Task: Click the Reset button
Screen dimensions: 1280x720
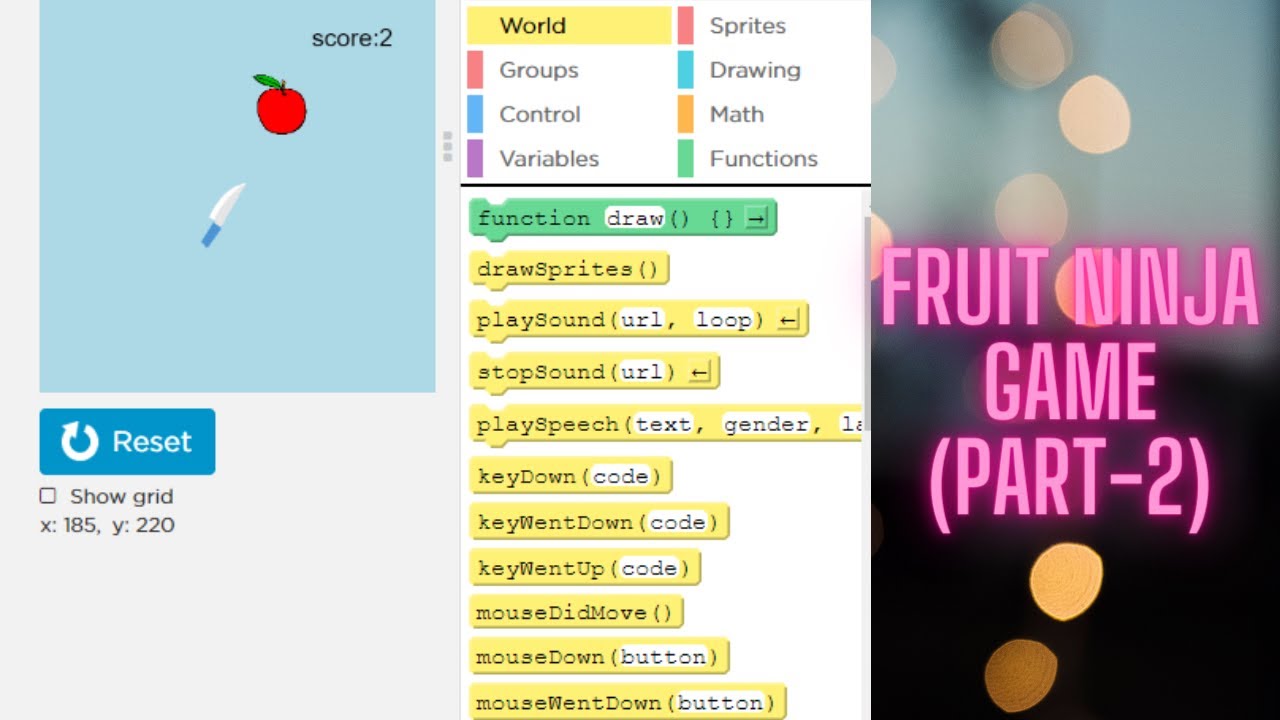Action: 127,441
